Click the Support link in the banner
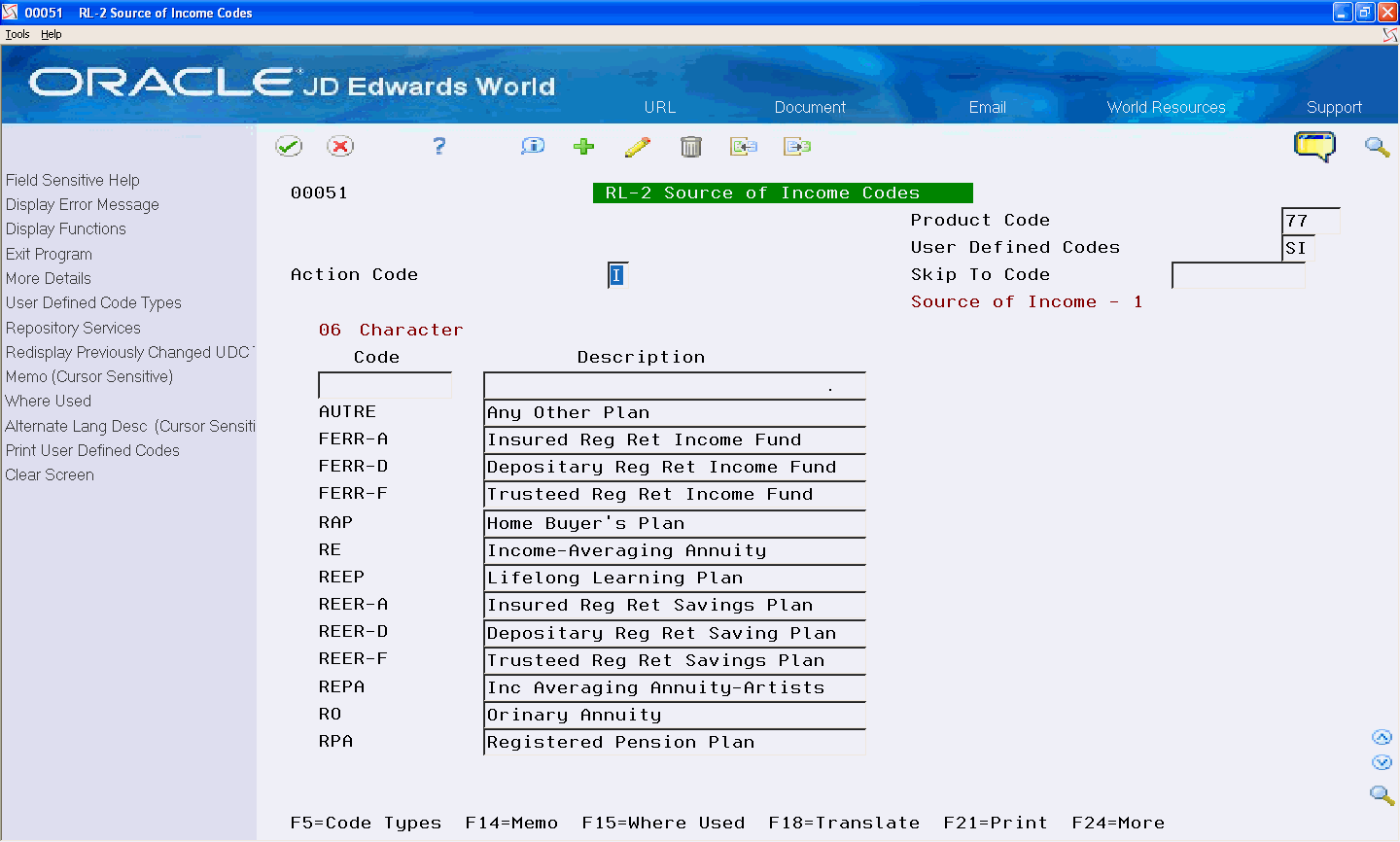The image size is (1400, 842). (x=1334, y=107)
